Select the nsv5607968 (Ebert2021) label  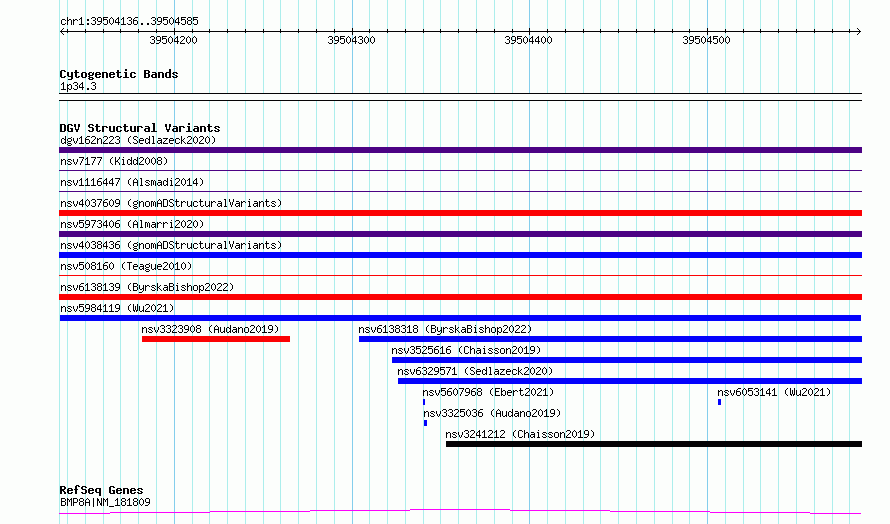point(488,392)
